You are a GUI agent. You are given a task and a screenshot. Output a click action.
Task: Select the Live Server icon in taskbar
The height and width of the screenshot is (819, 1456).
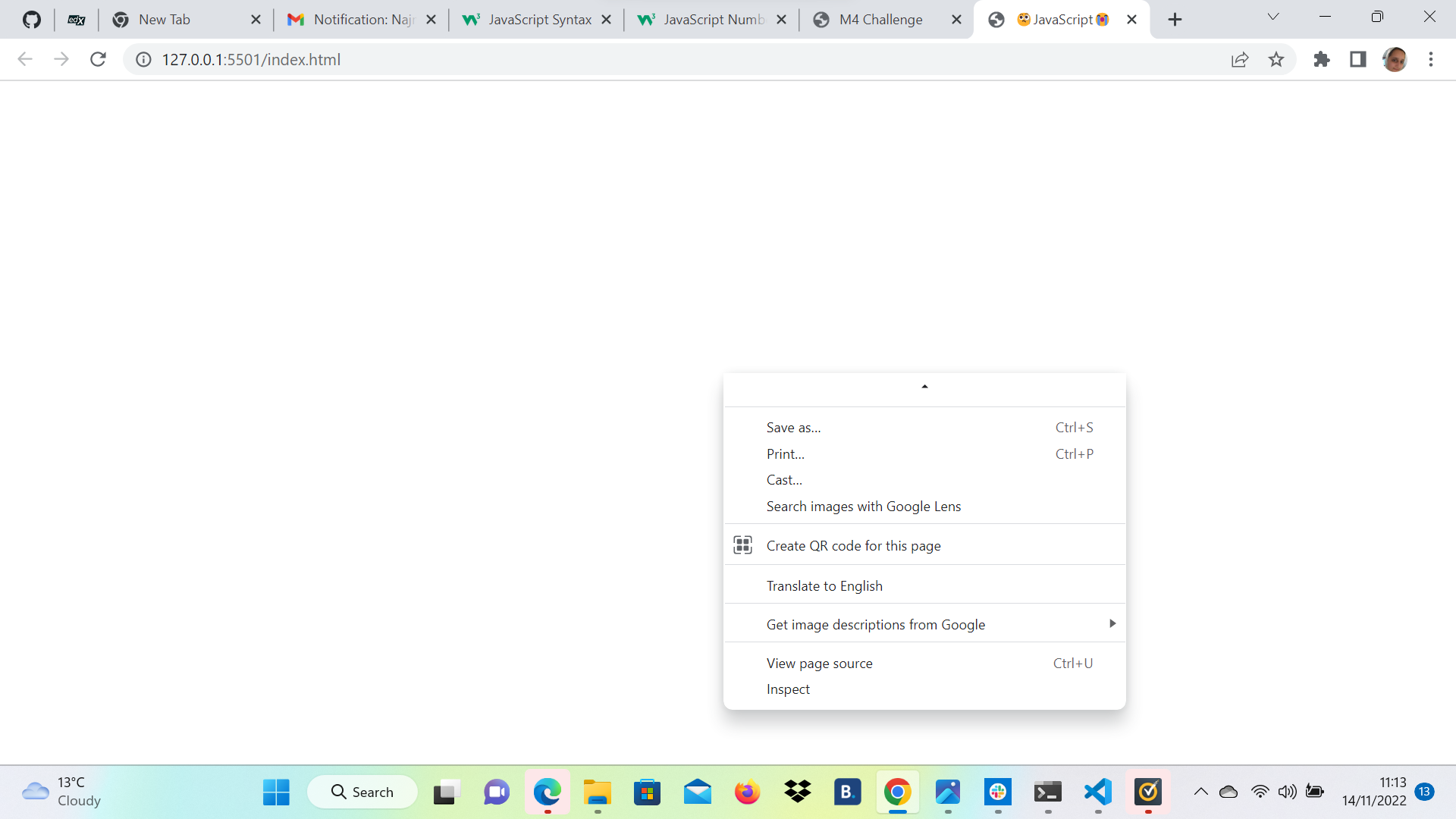1097,791
